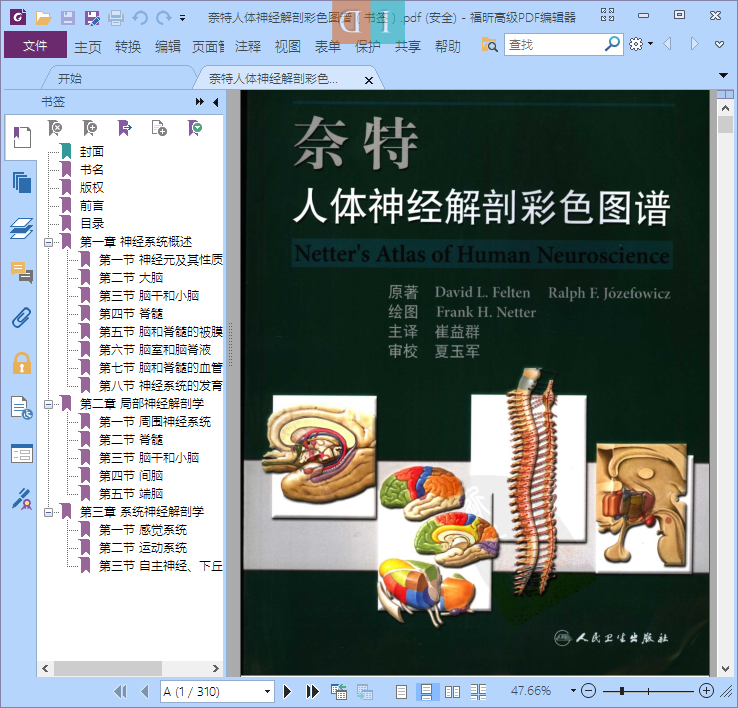Open the 注释 ribbon tab

coord(248,47)
